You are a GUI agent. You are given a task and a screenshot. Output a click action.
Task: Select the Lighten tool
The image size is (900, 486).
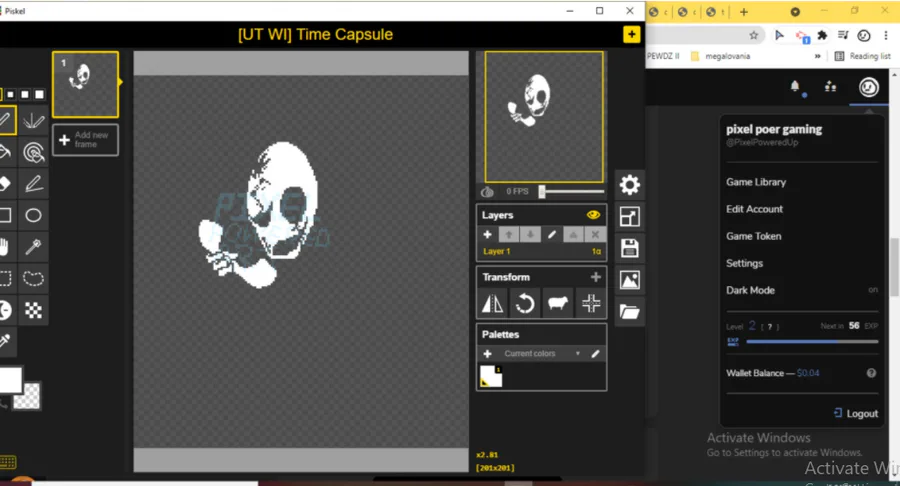(x=5, y=310)
